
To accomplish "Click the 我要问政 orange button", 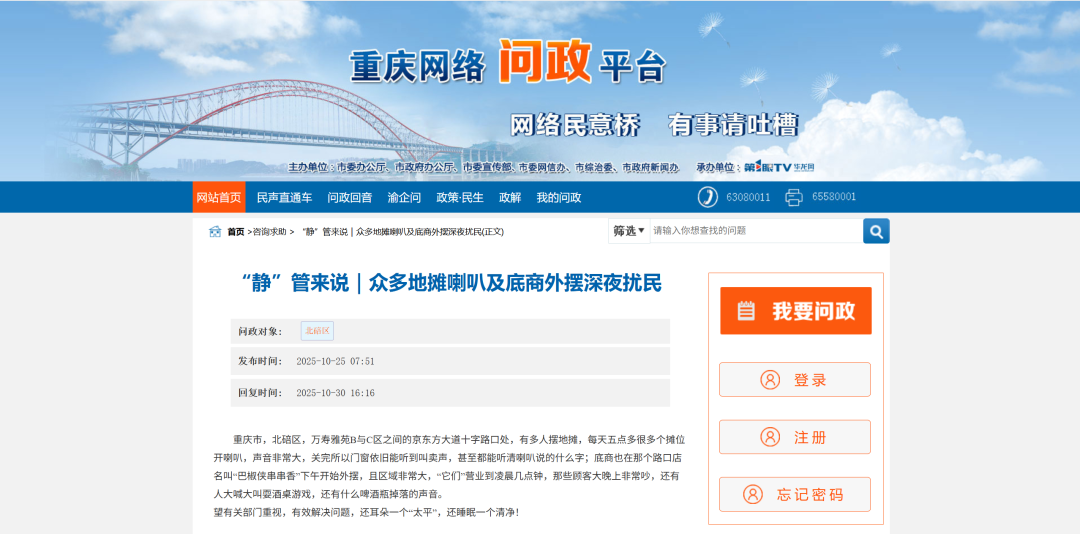I will (x=796, y=311).
